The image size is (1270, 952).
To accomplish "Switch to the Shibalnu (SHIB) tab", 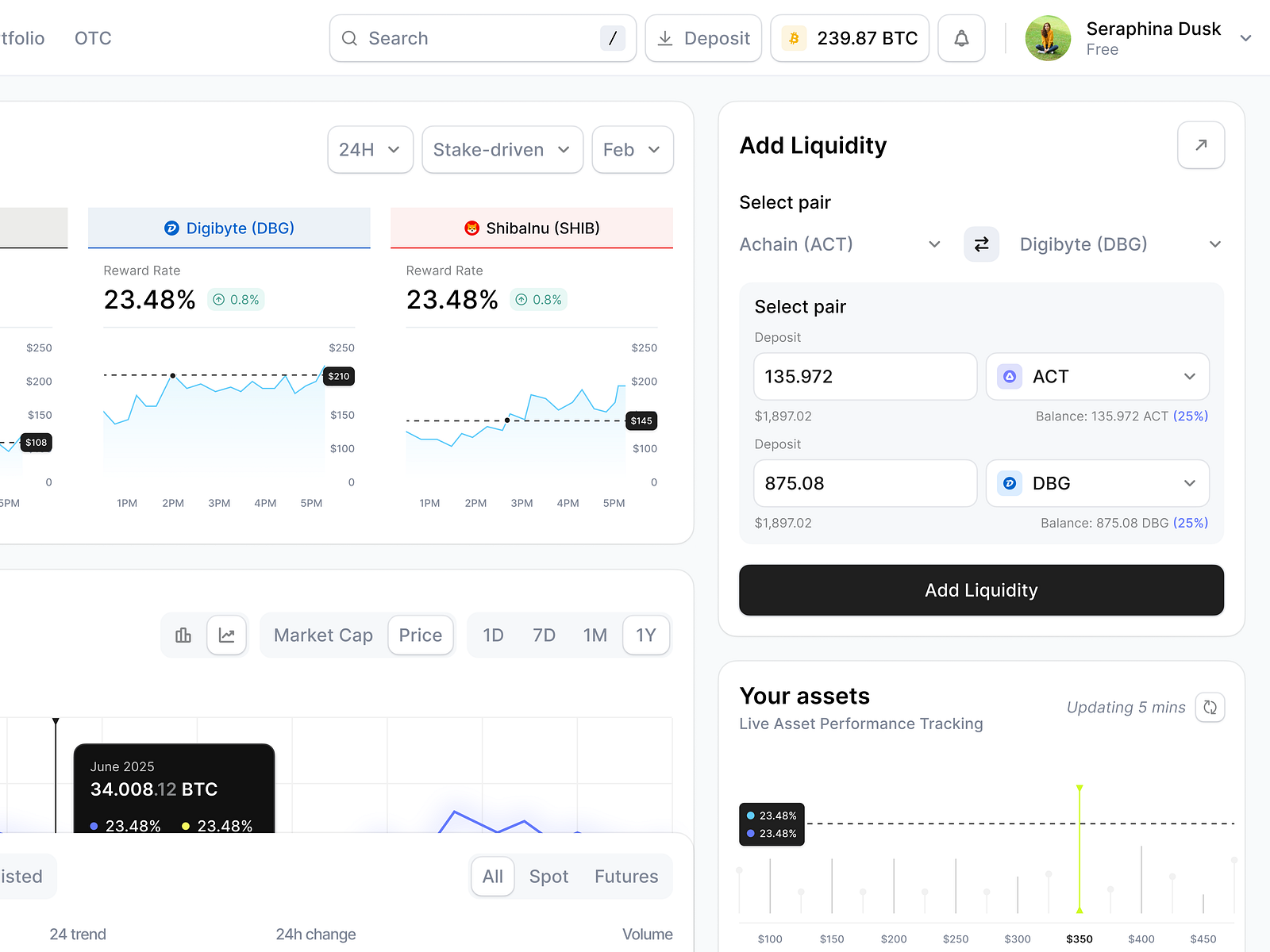I will point(531,228).
